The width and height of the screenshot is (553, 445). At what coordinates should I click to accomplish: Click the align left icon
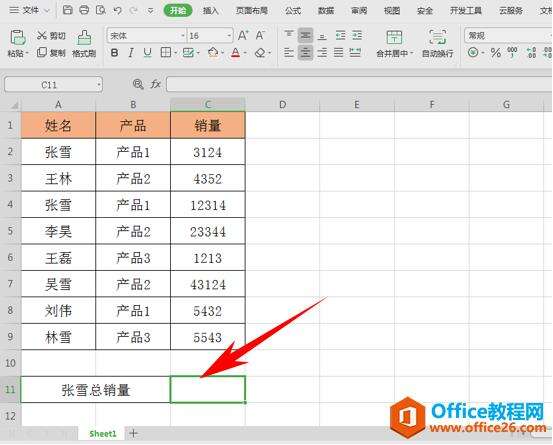point(289,53)
